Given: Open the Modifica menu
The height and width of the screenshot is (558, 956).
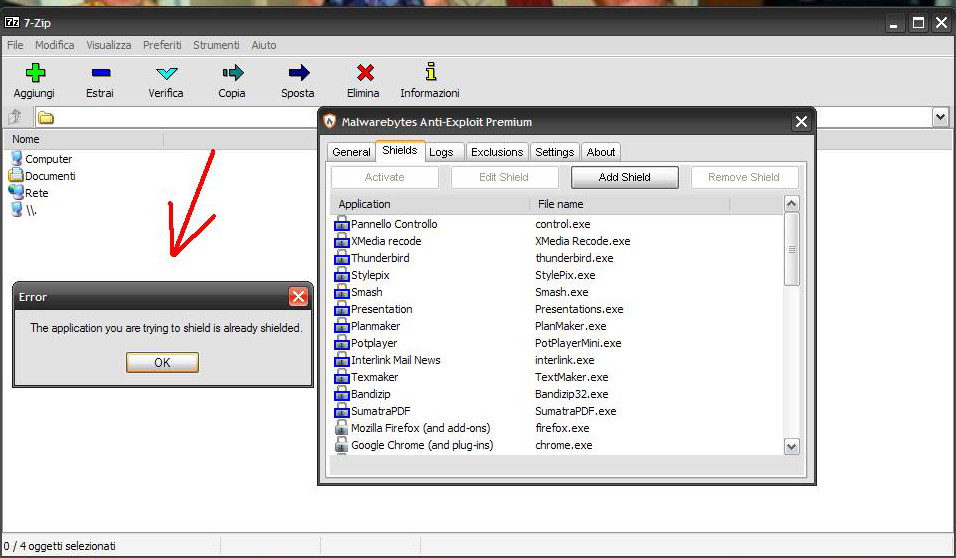Looking at the screenshot, I should pos(54,45).
